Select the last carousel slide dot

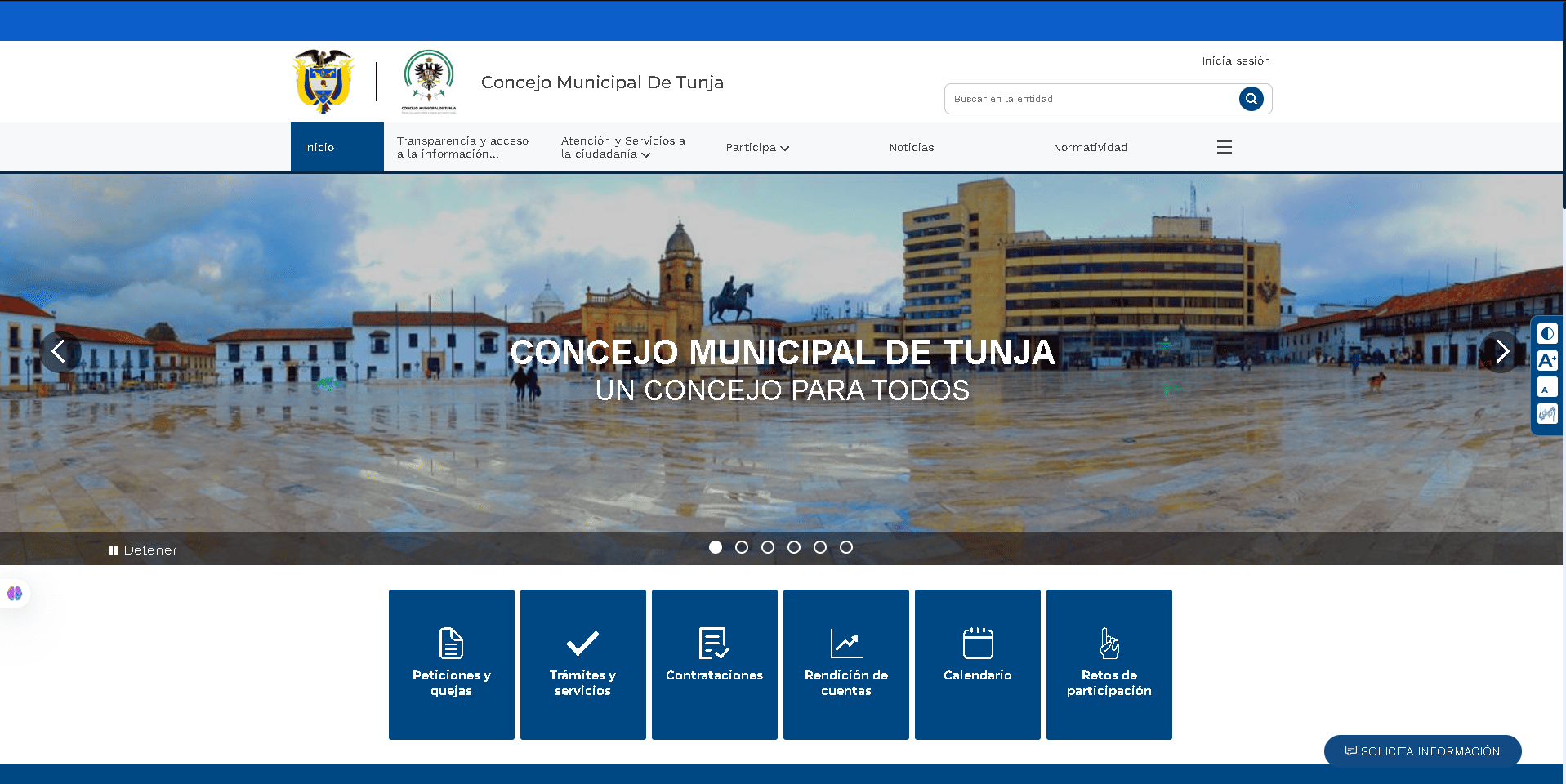point(846,547)
